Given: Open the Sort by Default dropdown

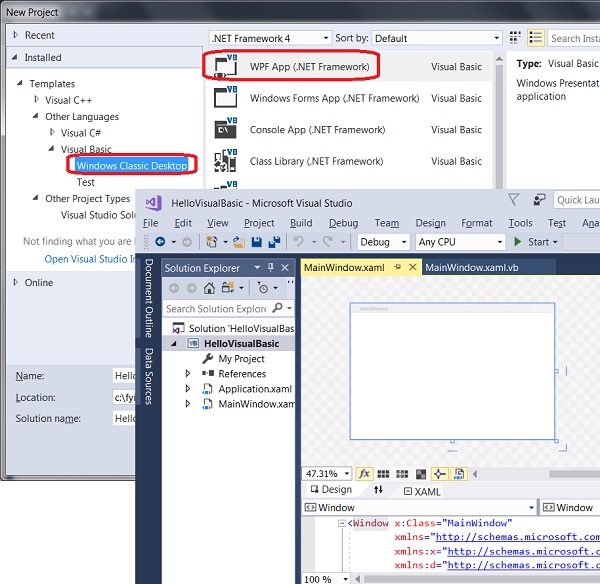Looking at the screenshot, I should 496,38.
